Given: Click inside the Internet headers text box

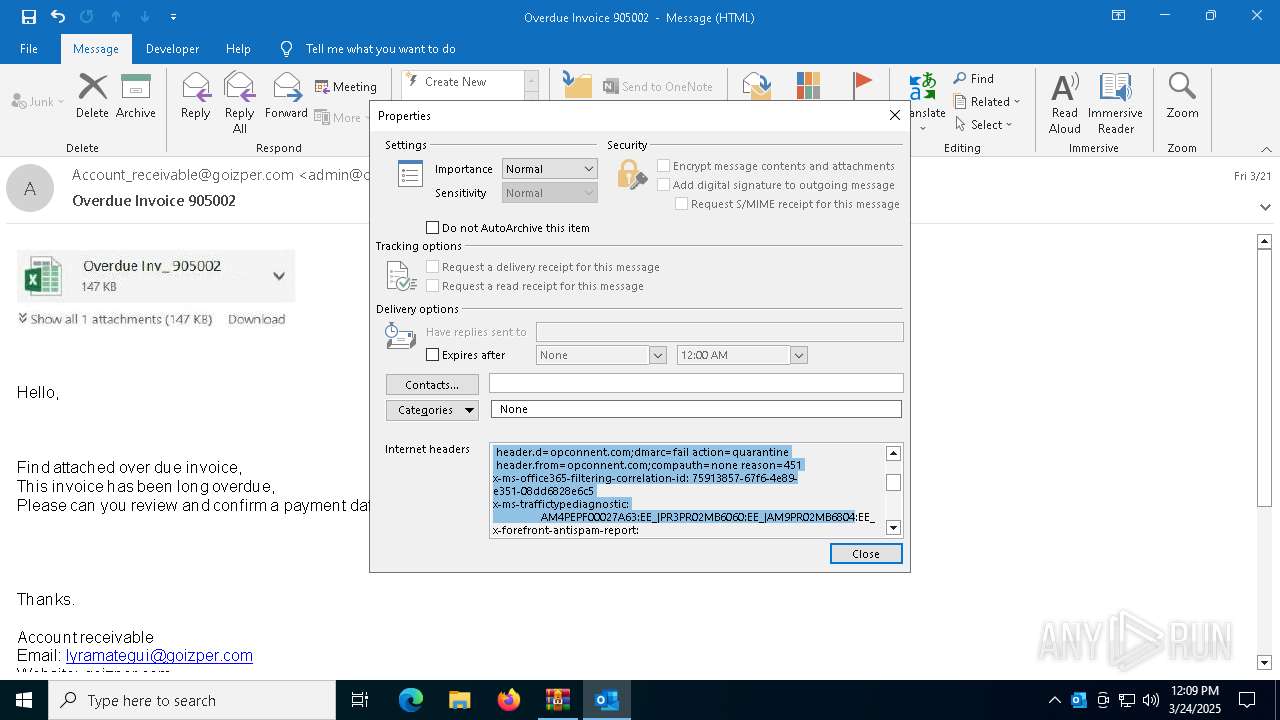Looking at the screenshot, I should pos(687,491).
